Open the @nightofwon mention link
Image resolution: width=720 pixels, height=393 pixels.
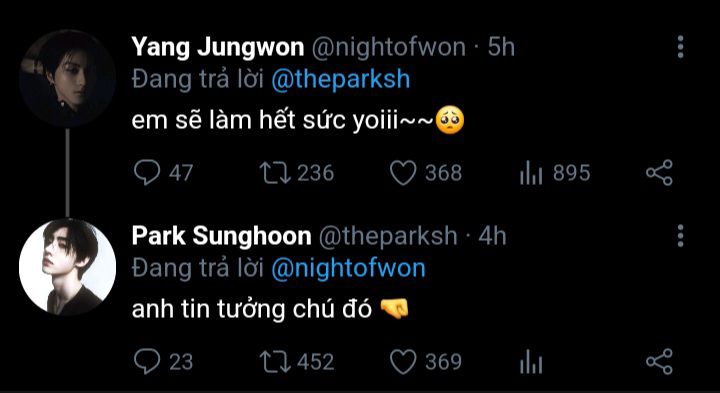pos(348,269)
